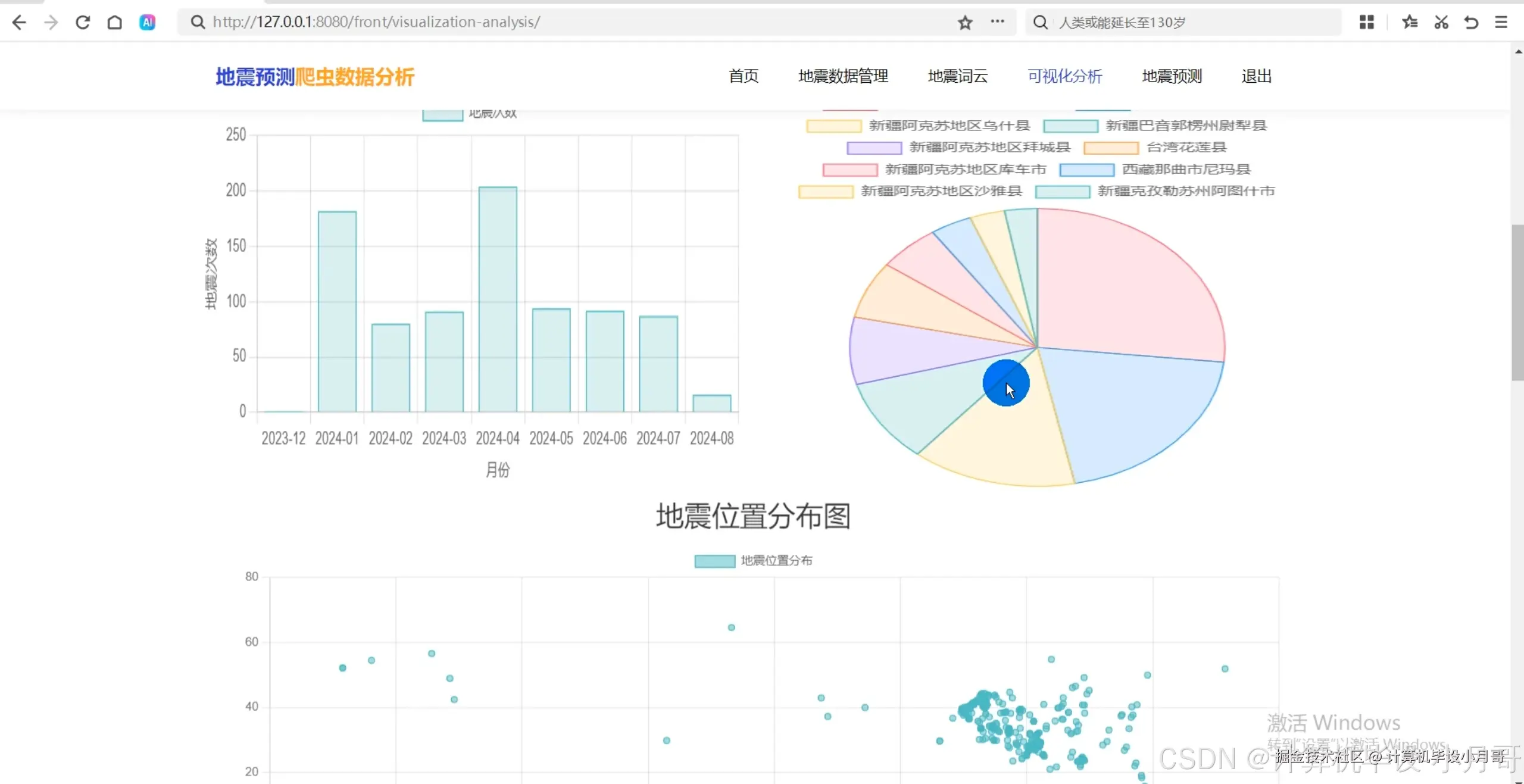
Task: Bookmark page with star icon
Action: tap(965, 23)
